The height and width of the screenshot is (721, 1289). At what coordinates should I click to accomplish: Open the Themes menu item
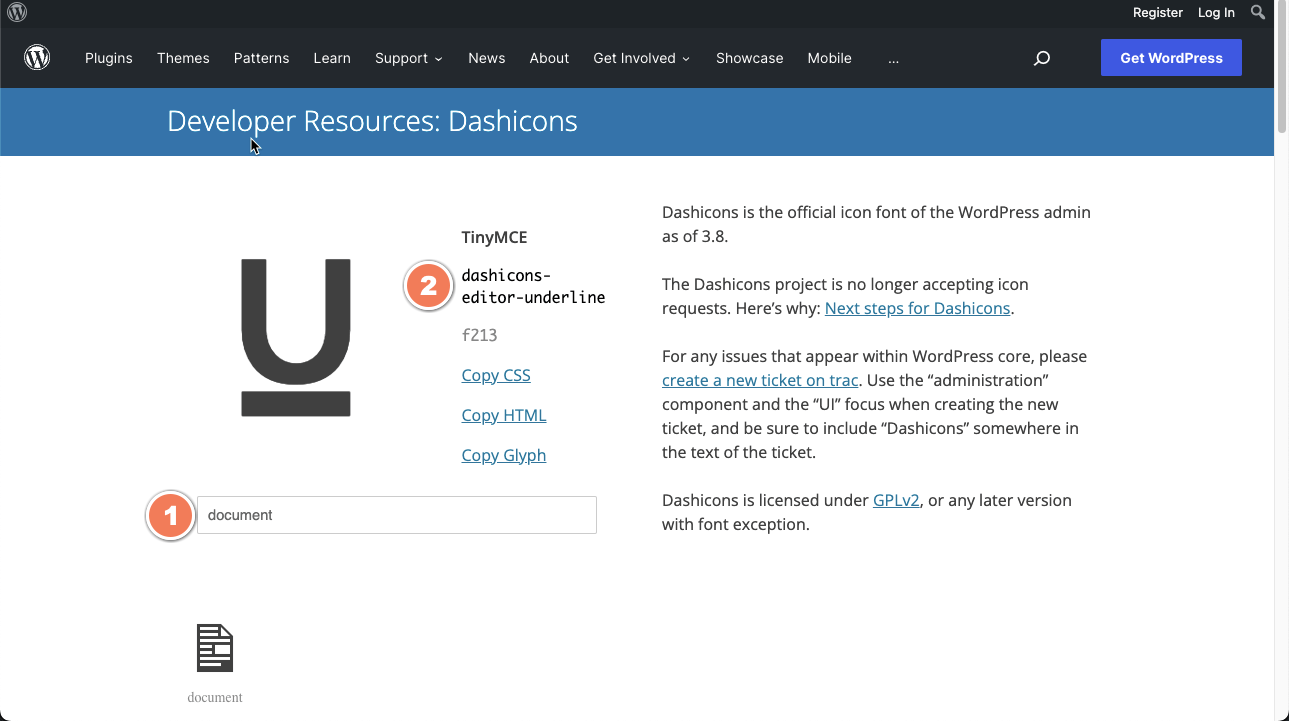[x=183, y=58]
